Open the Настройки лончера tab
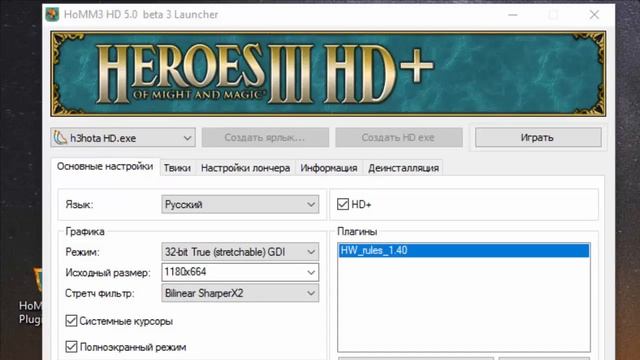This screenshot has height=360, width=640. click(x=245, y=168)
